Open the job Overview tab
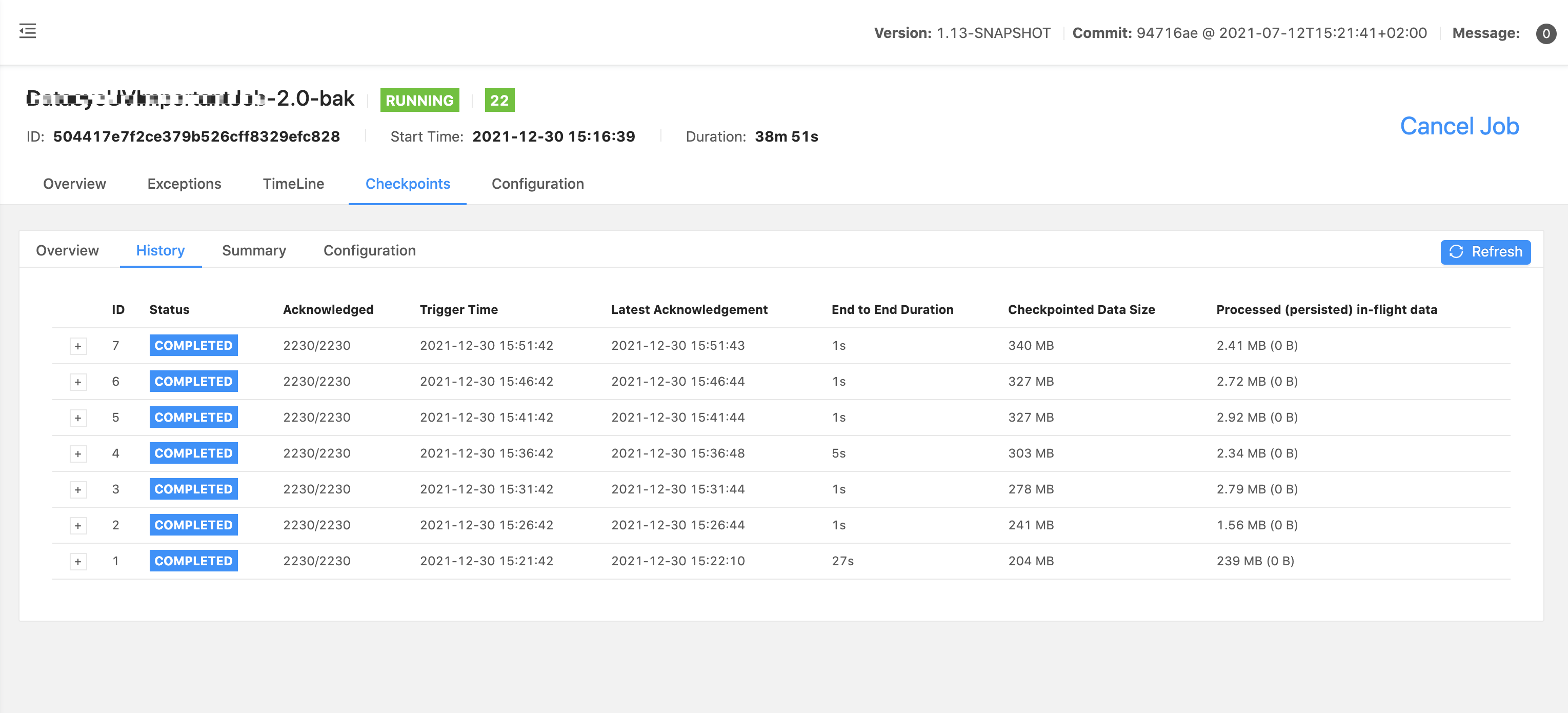This screenshot has width=1568, height=713. 74,183
